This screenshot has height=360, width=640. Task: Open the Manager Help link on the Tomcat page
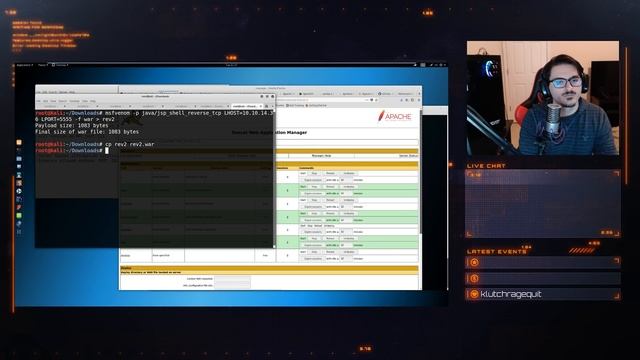point(321,156)
